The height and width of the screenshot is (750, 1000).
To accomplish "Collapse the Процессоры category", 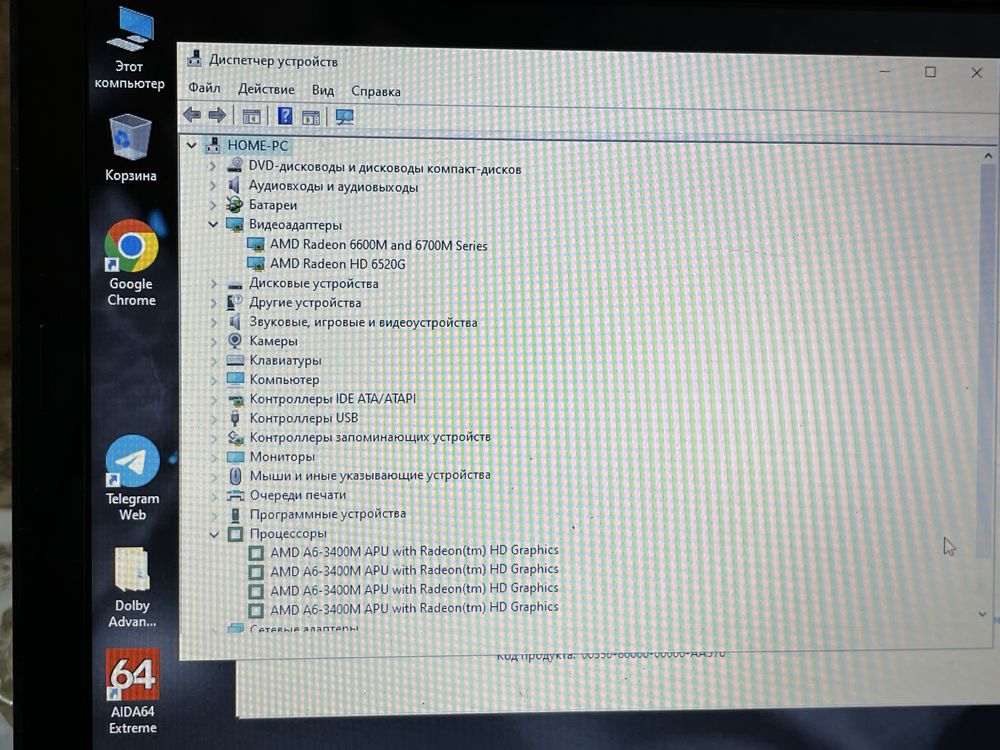I will tap(214, 534).
